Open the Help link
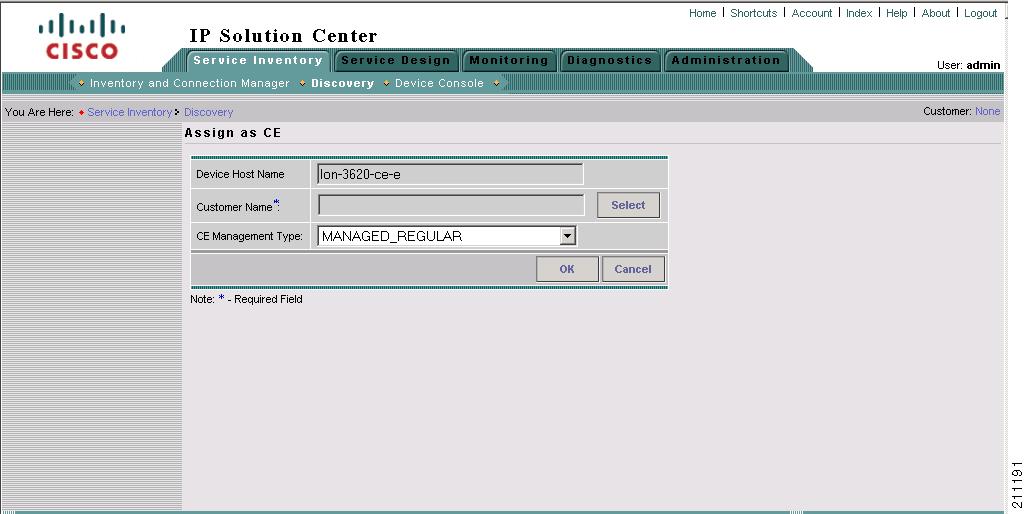 tap(896, 13)
